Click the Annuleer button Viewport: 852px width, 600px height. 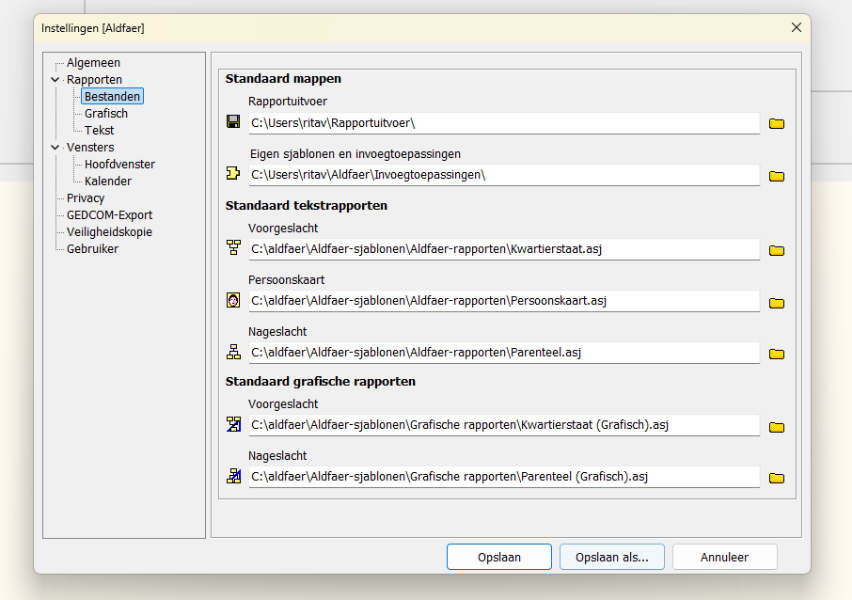pos(724,557)
